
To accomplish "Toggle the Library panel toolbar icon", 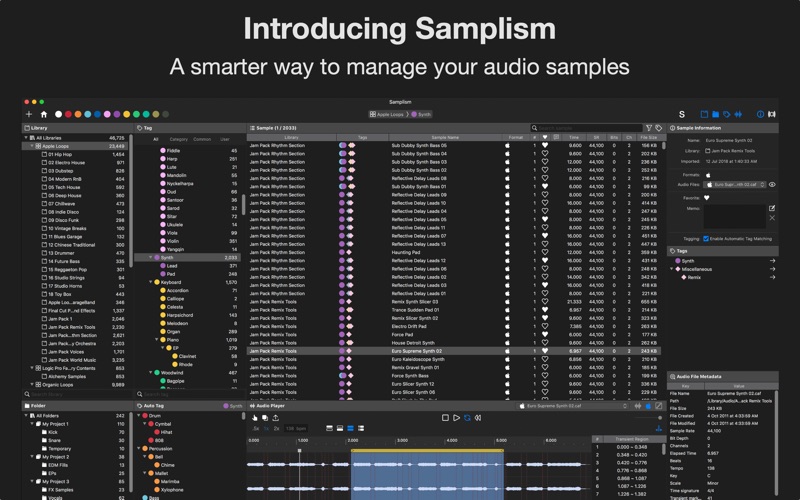I will point(704,114).
